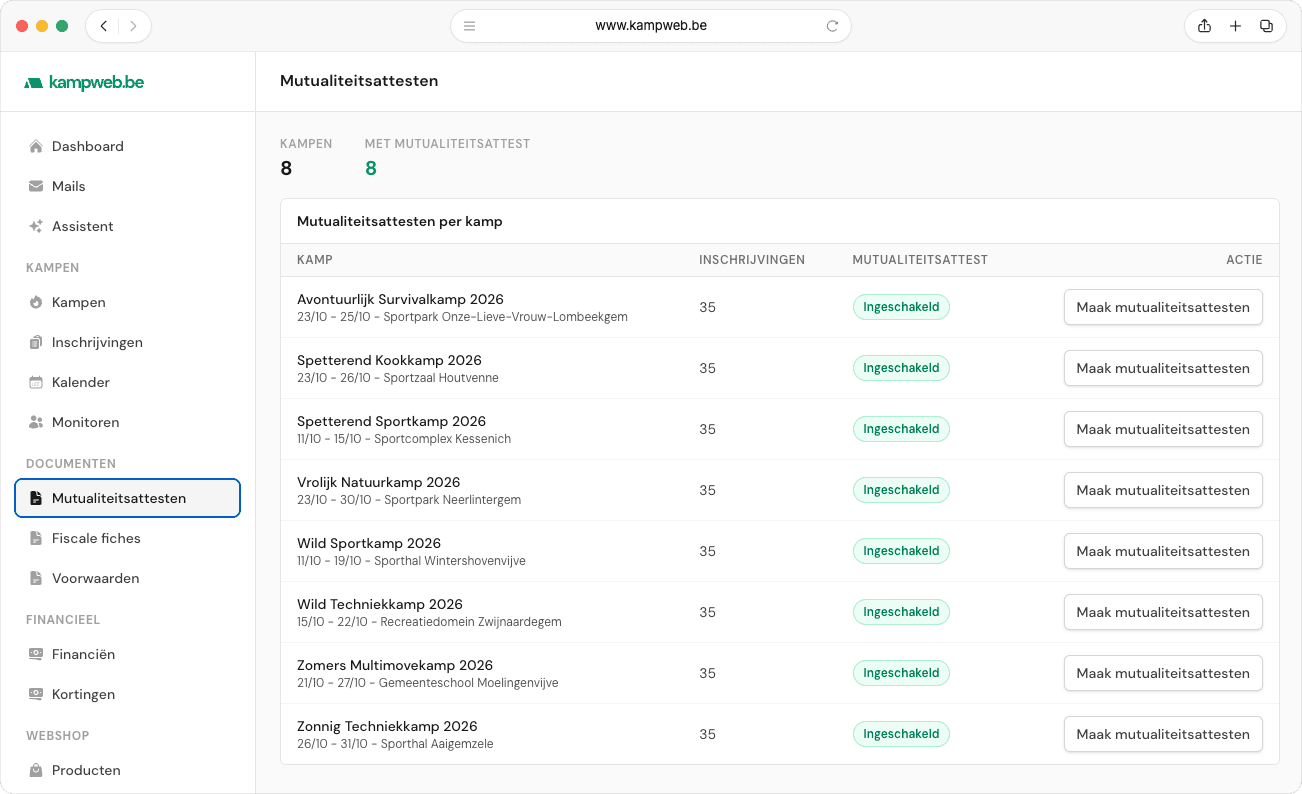
Task: Go back with browser back arrow
Action: point(104,26)
